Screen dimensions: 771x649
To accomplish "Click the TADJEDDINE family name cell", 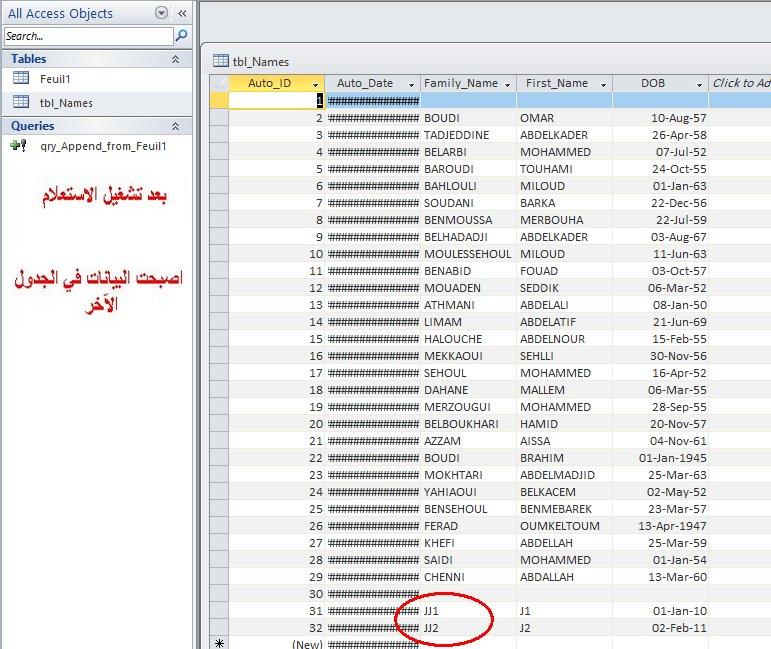I will (x=468, y=135).
